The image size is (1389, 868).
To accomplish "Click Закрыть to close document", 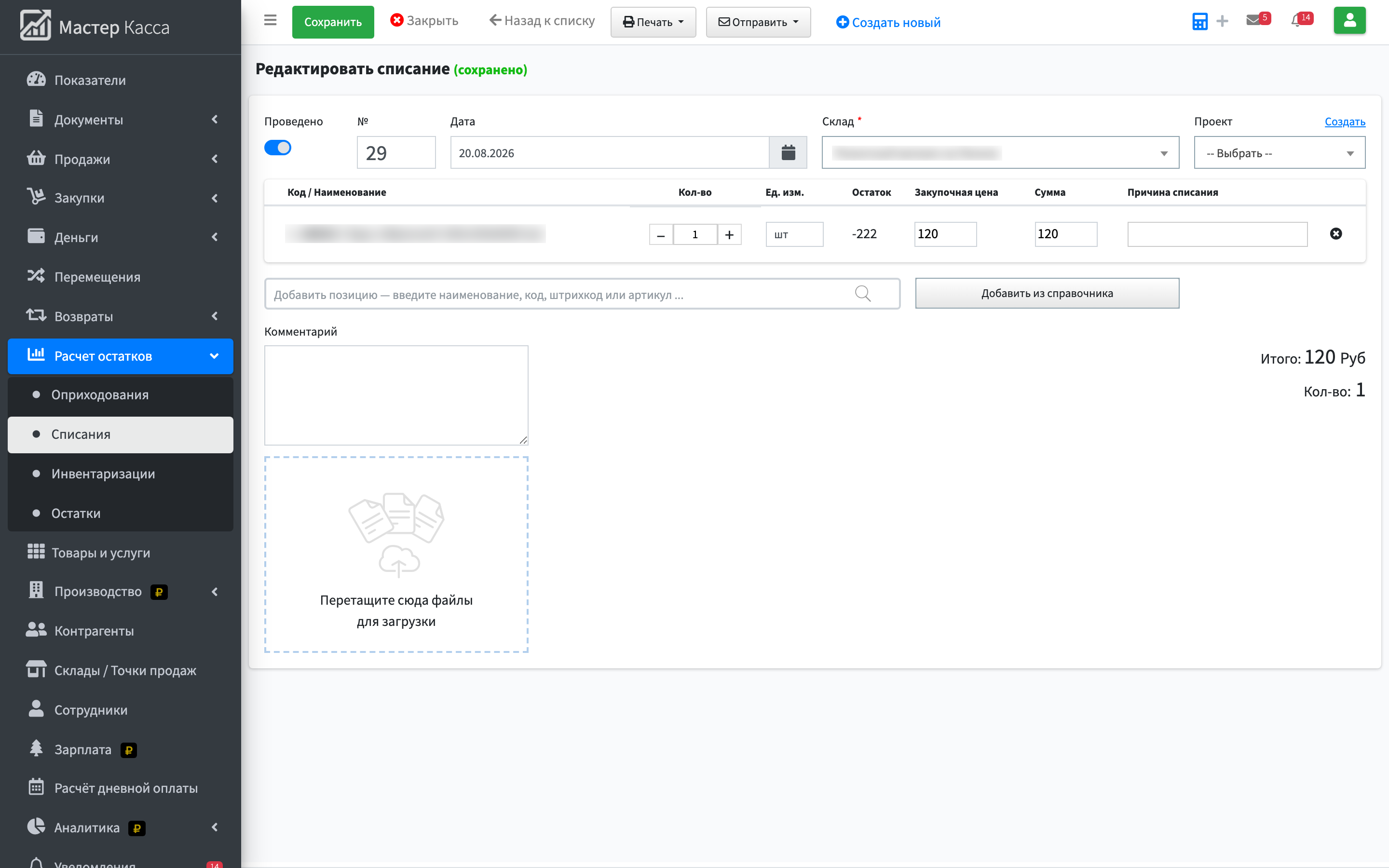I will pyautogui.click(x=424, y=21).
